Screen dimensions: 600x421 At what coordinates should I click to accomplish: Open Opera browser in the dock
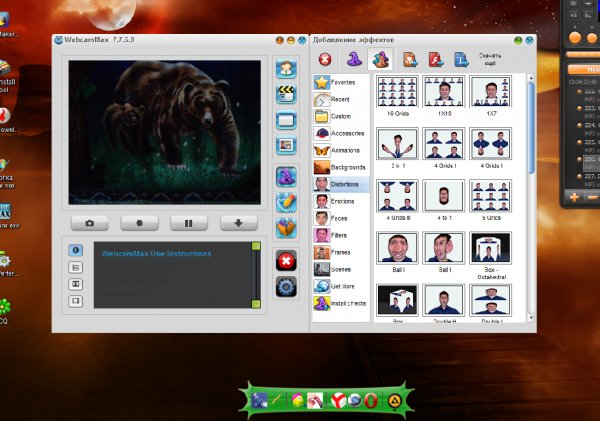pyautogui.click(x=371, y=401)
